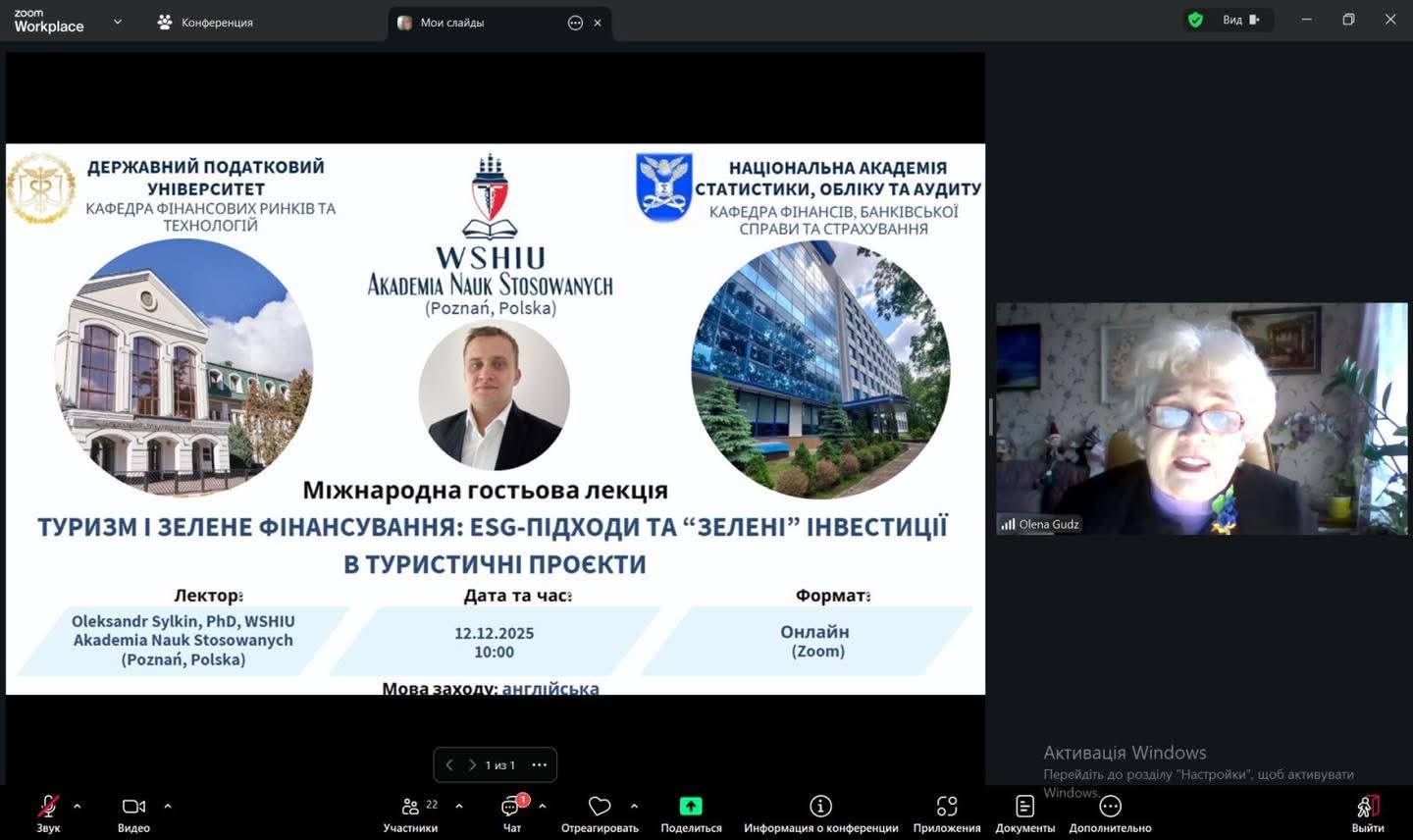This screenshot has height=840, width=1413.
Task: Open the Вид view layout button
Action: 1239,20
